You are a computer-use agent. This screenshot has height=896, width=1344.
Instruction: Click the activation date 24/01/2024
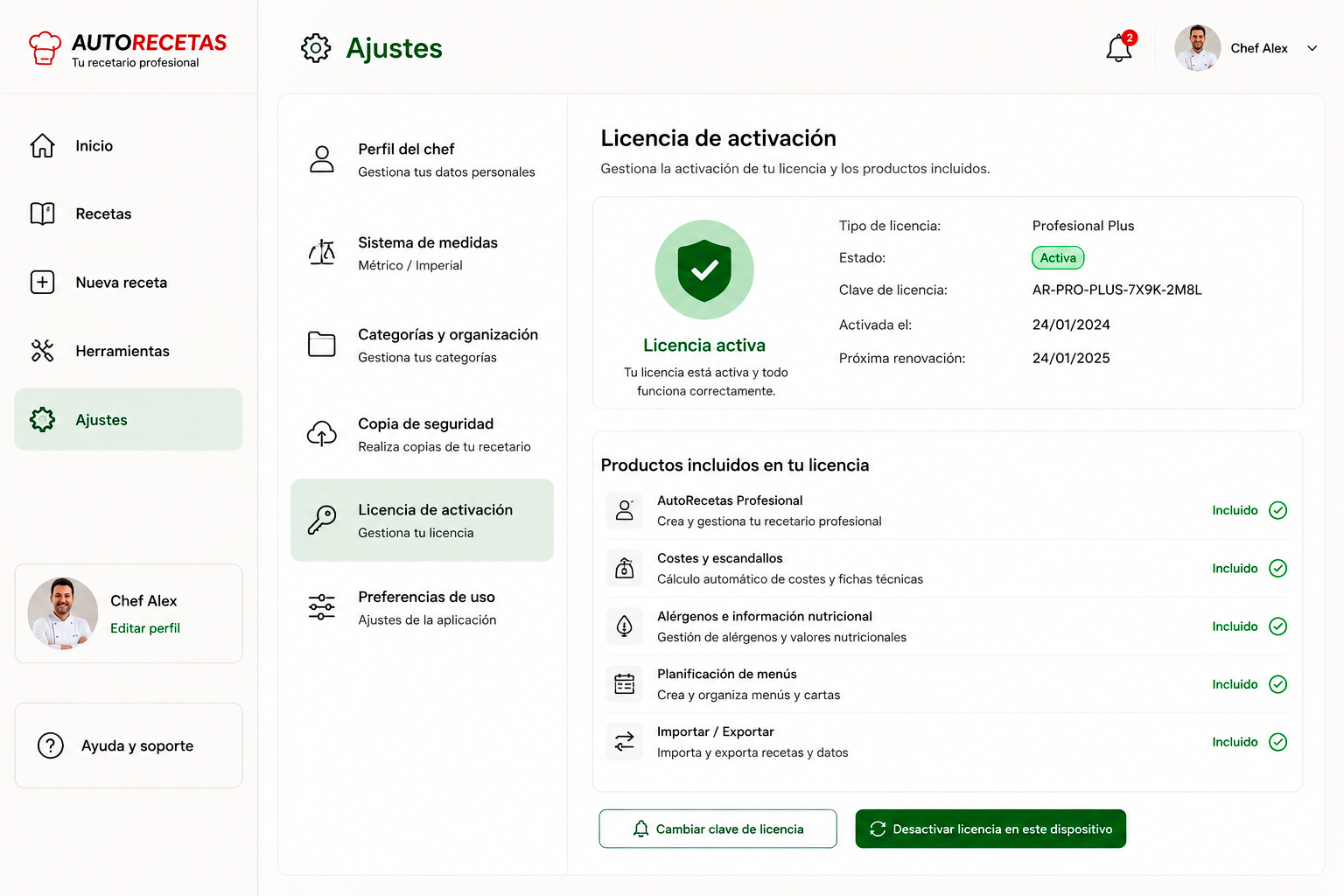point(1071,325)
